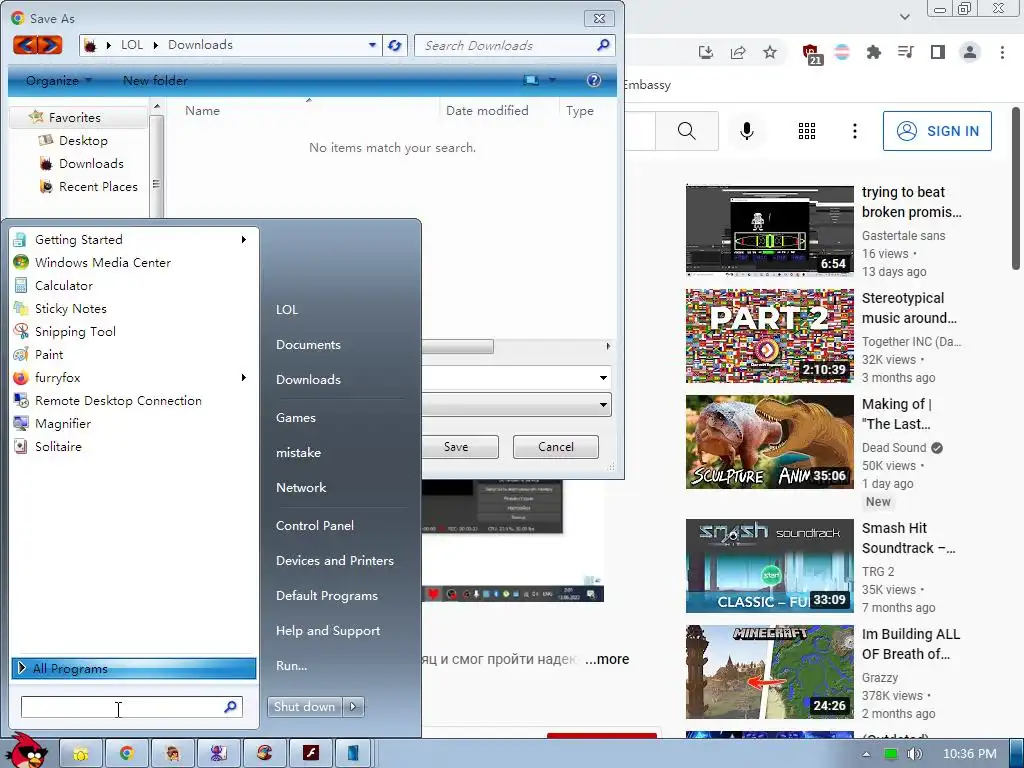The image size is (1024, 768).
Task: Open the Chrome profile avatar icon
Action: (x=970, y=52)
